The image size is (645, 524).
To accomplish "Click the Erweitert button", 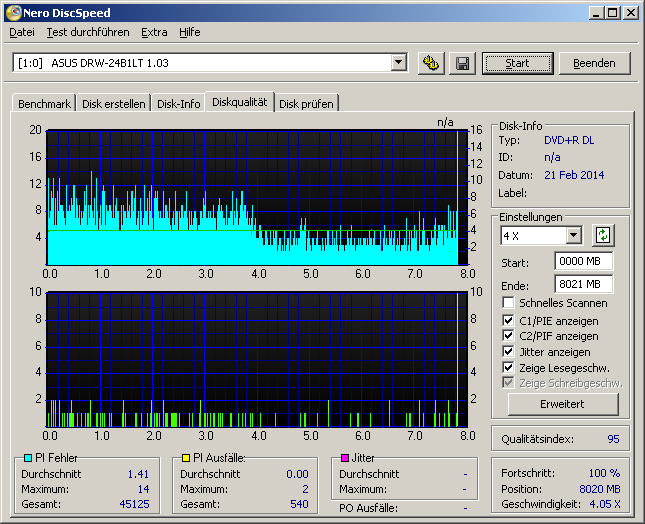I will pos(562,404).
